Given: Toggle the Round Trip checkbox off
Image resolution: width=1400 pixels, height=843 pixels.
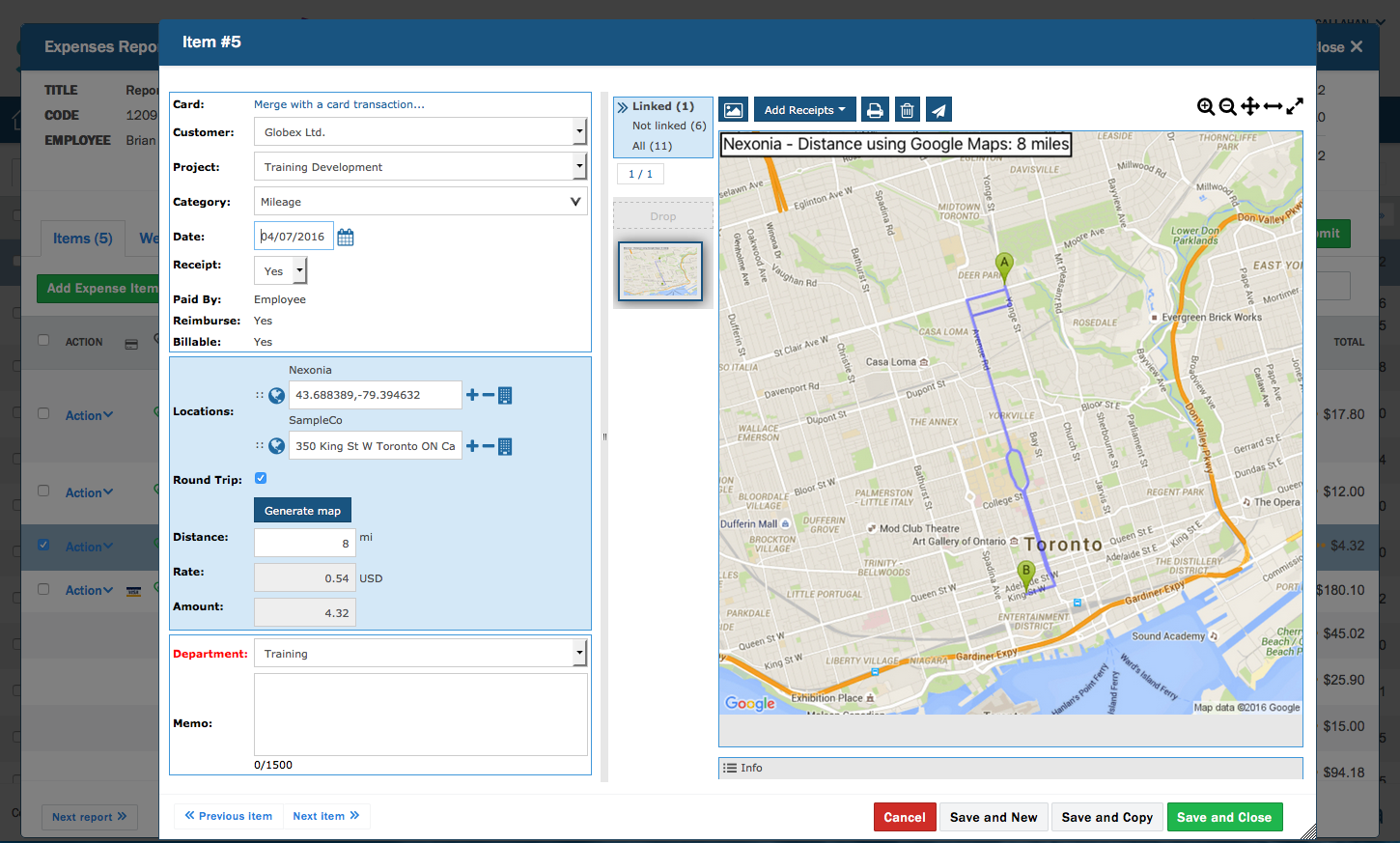Looking at the screenshot, I should 261,478.
